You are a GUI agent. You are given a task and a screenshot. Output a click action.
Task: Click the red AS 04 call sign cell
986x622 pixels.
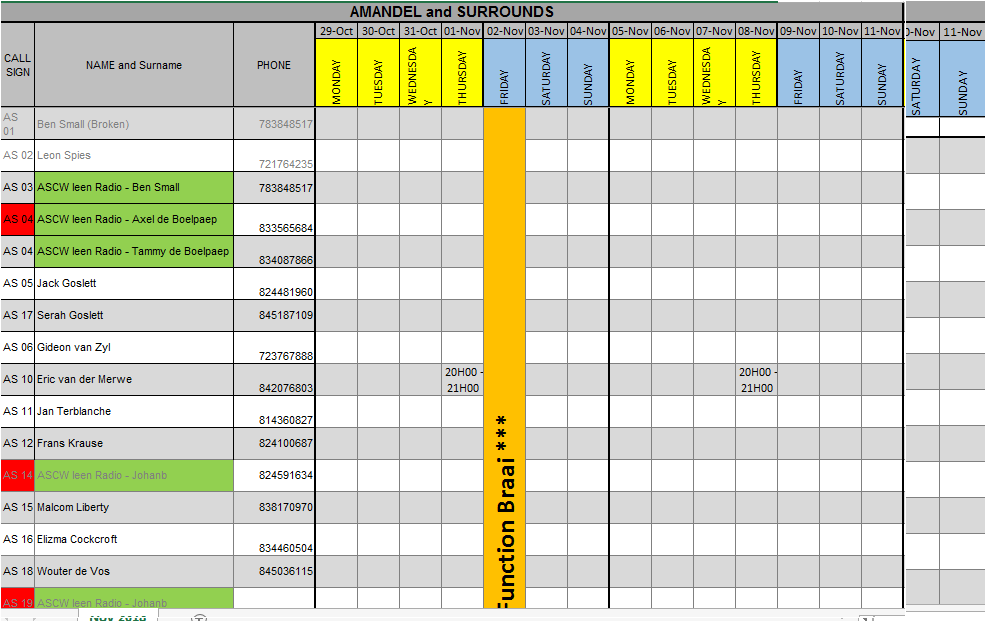tap(17, 219)
